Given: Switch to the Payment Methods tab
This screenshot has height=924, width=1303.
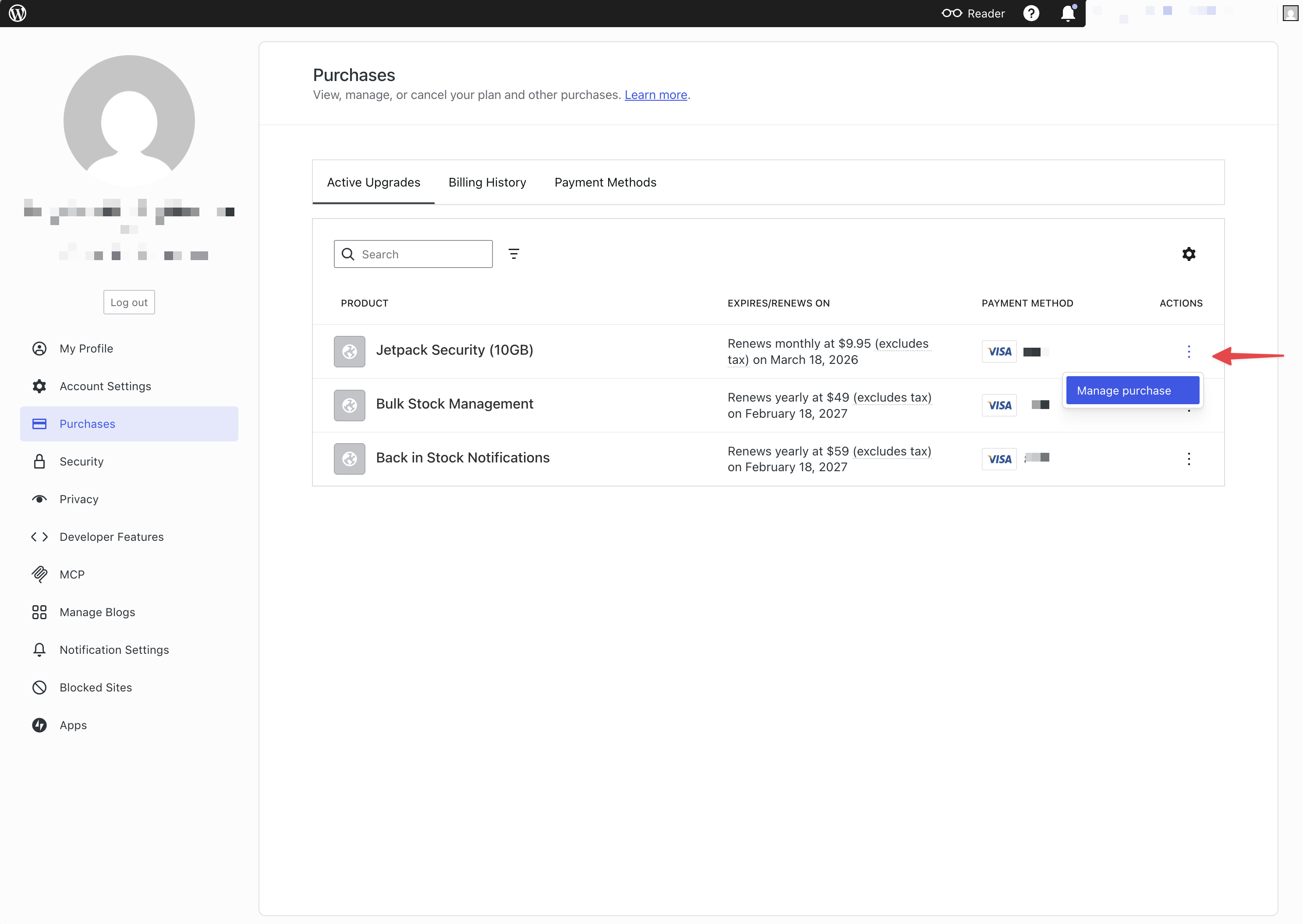Looking at the screenshot, I should tap(605, 182).
